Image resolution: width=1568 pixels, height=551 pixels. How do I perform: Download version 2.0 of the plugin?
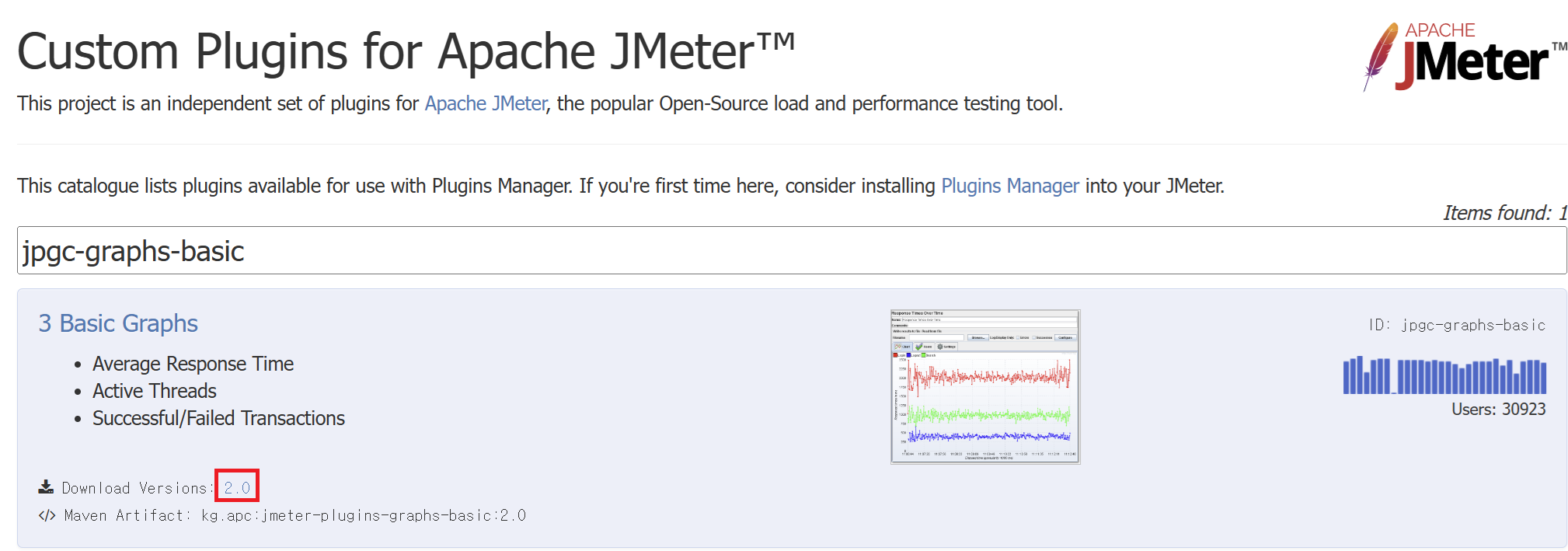[237, 487]
